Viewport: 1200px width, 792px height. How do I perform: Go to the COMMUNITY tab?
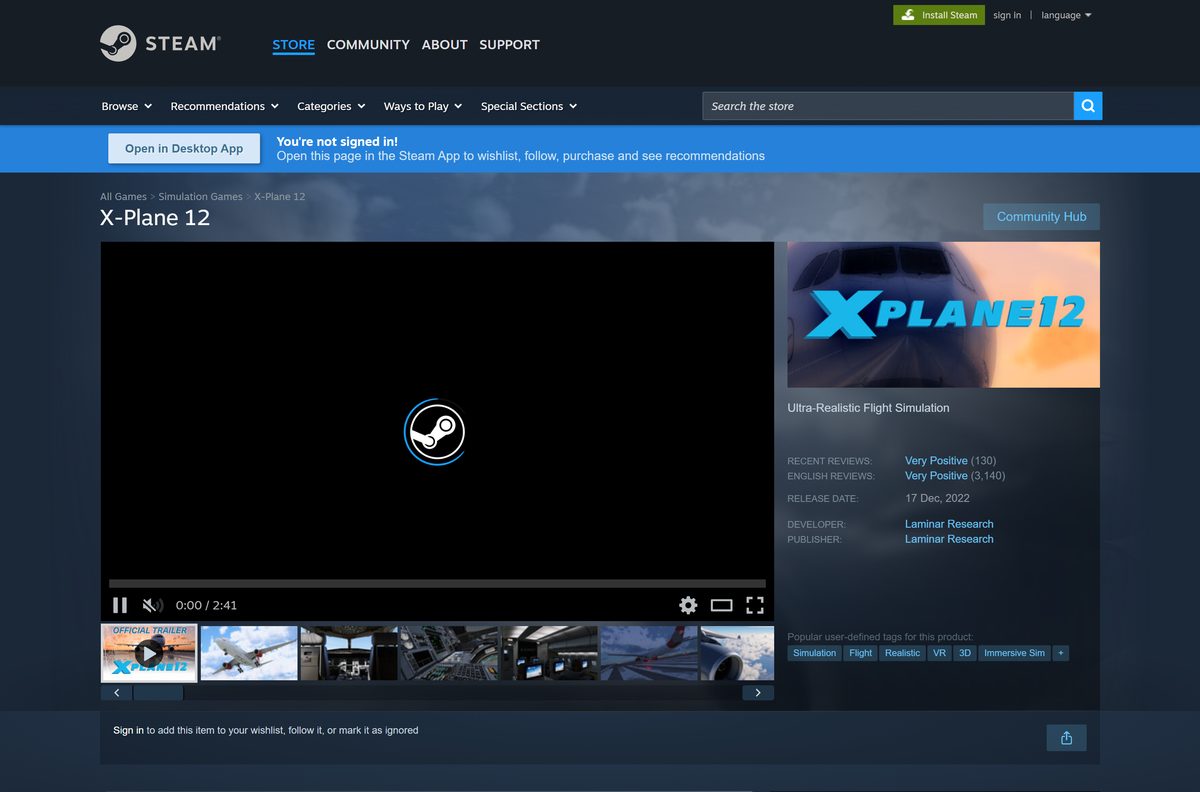[x=368, y=45]
